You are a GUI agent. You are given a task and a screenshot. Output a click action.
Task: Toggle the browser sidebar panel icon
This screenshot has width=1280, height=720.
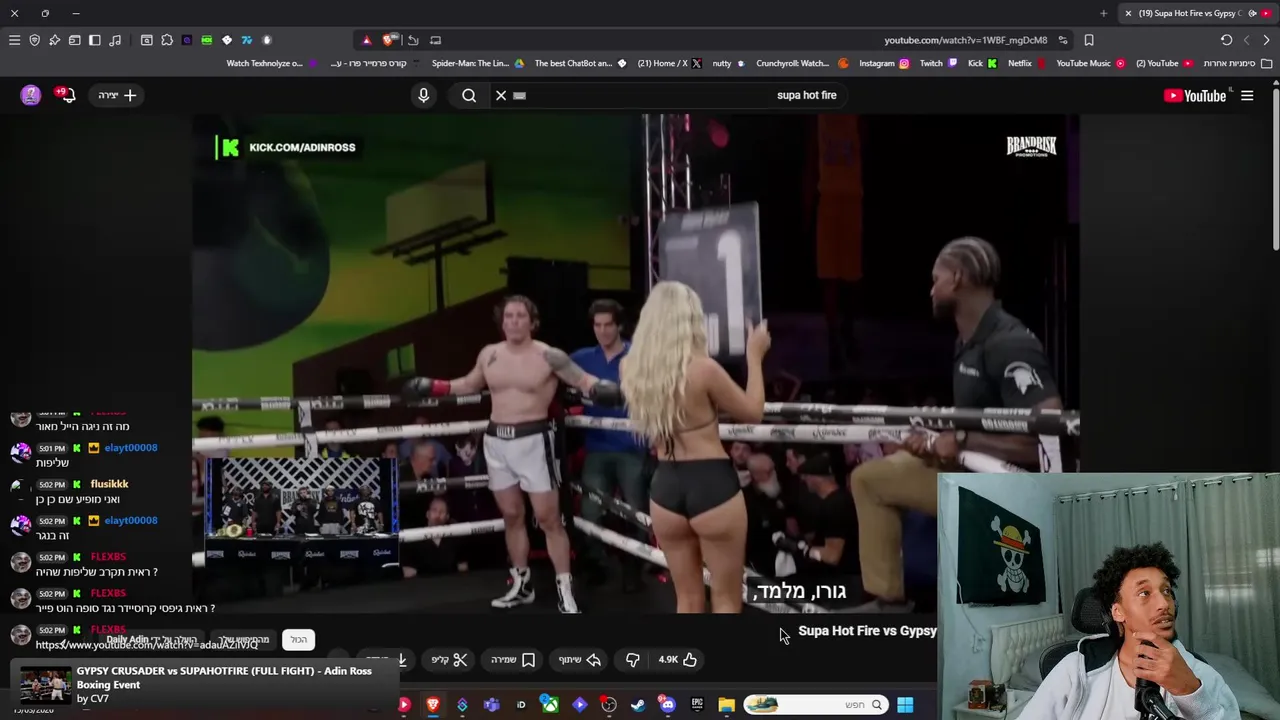(x=95, y=40)
